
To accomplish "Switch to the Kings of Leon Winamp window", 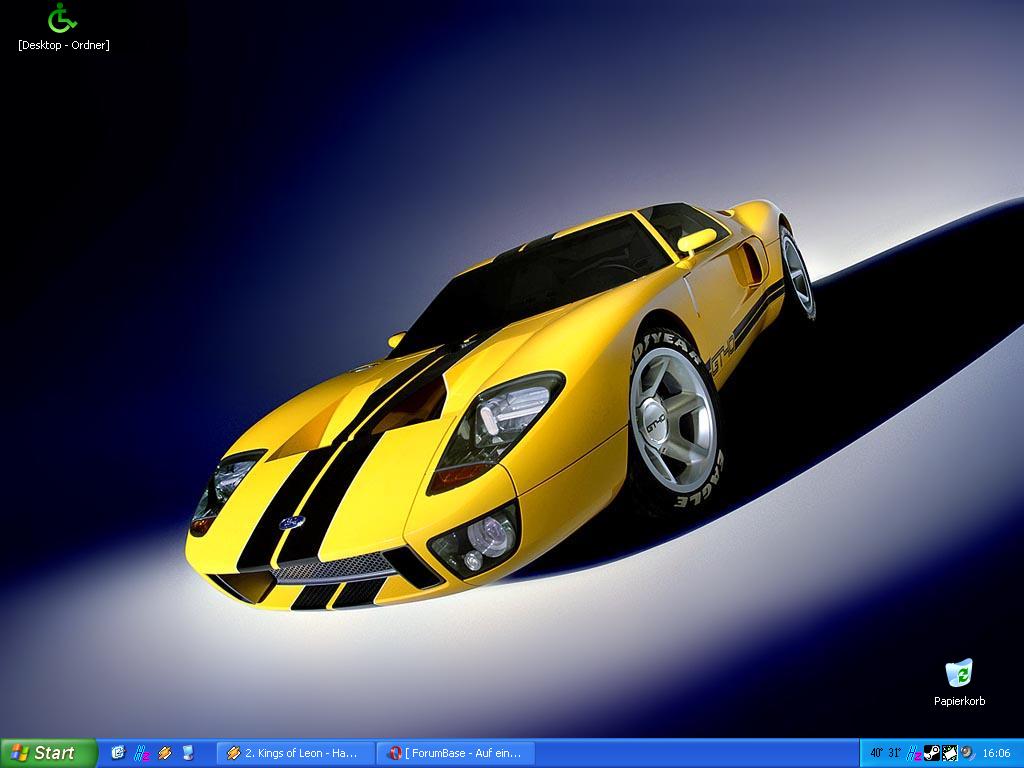I will [295, 753].
